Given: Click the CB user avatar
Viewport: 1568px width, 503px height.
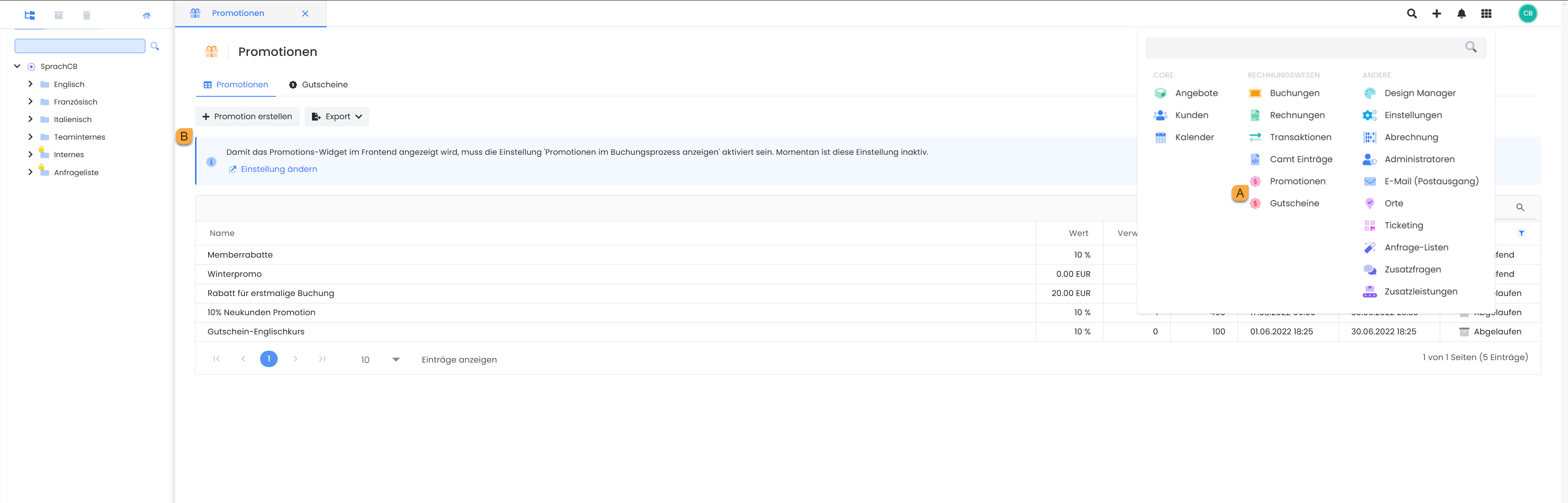Looking at the screenshot, I should pyautogui.click(x=1527, y=13).
